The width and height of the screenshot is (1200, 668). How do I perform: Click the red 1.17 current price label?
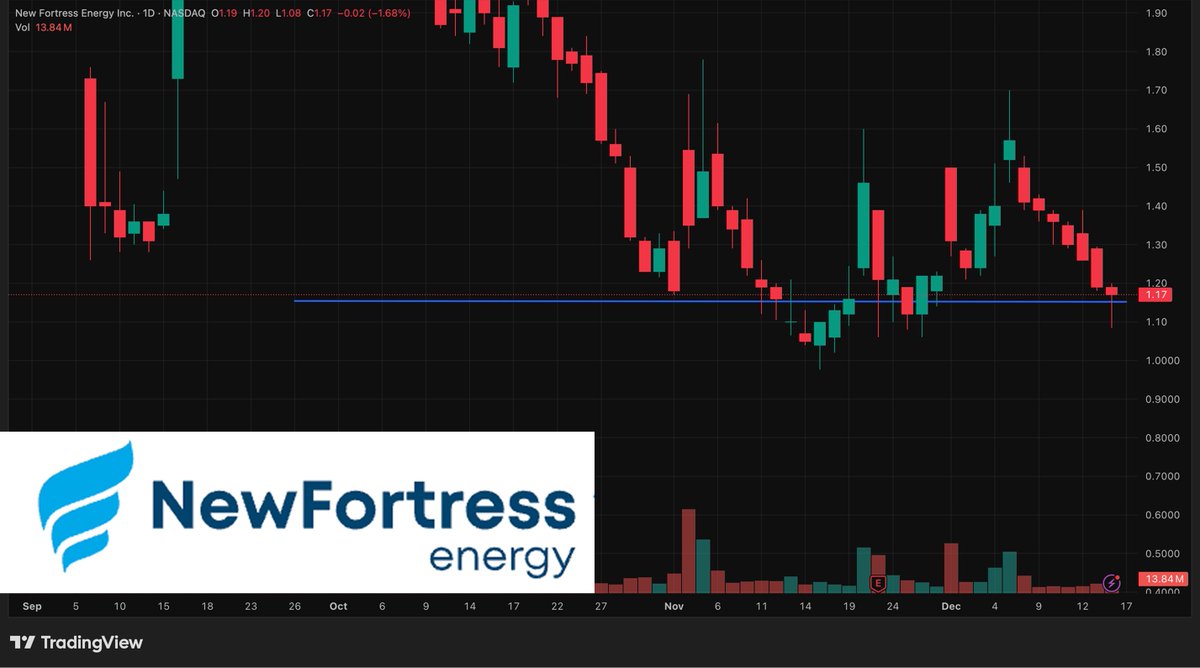(x=1158, y=294)
